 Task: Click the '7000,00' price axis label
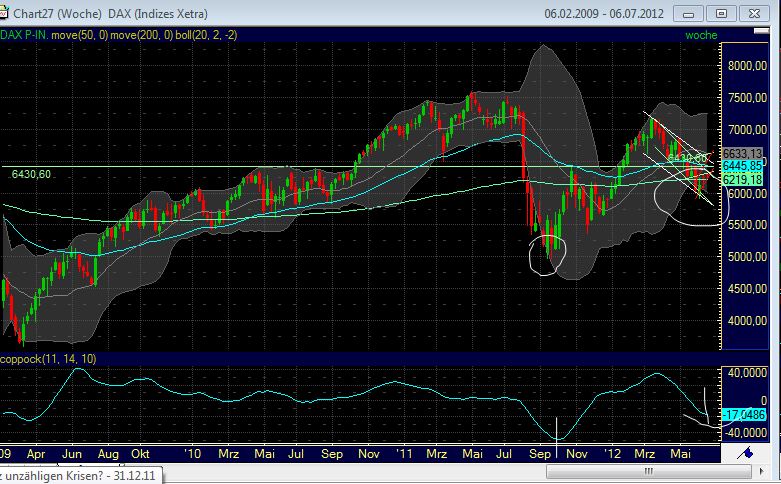(x=747, y=129)
